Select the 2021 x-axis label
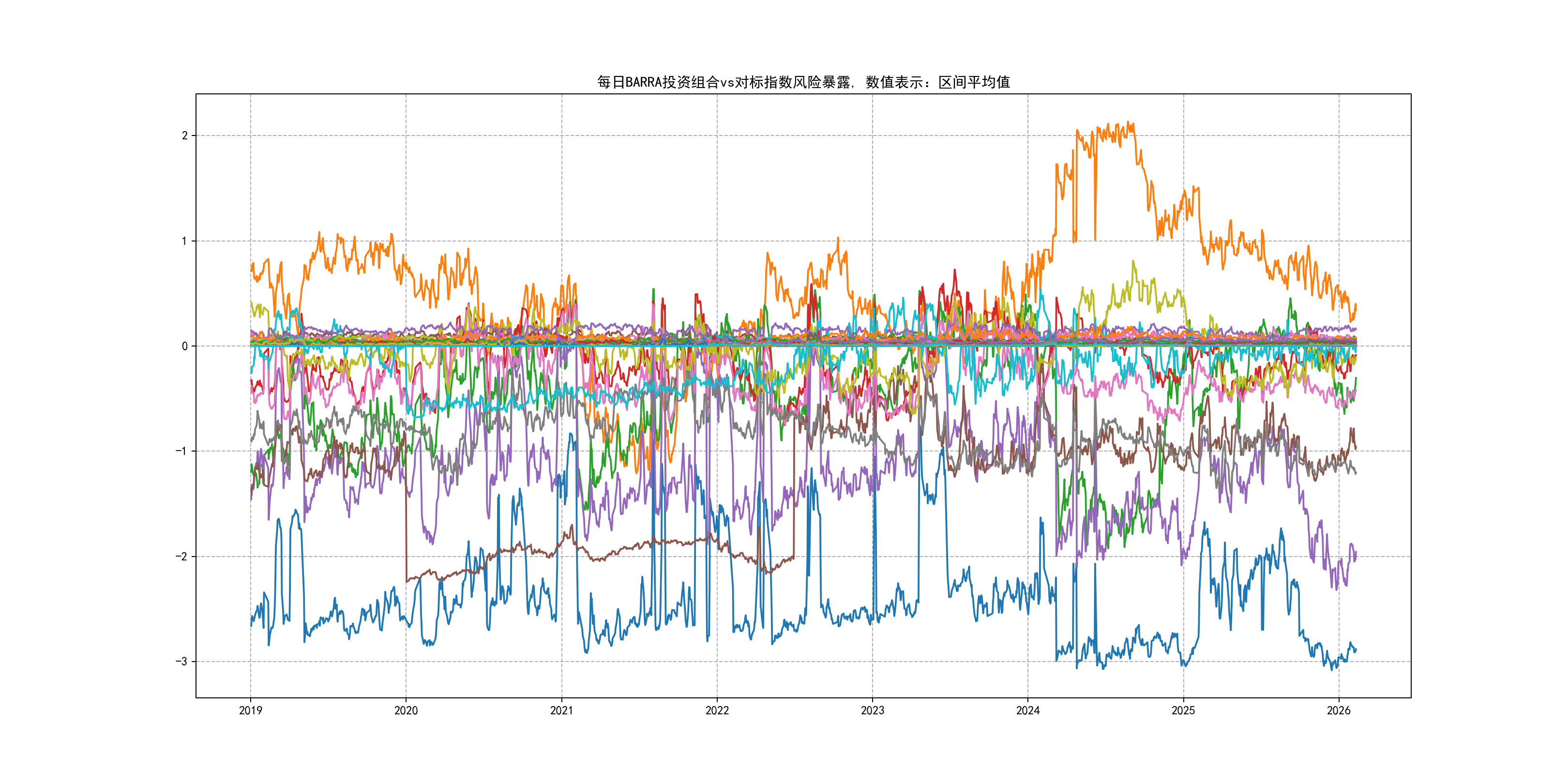 561,710
